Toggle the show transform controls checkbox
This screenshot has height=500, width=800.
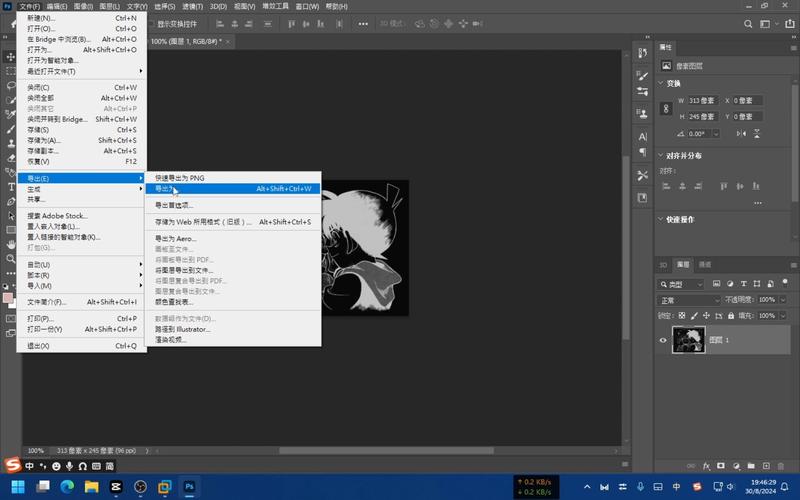pyautogui.click(x=150, y=24)
